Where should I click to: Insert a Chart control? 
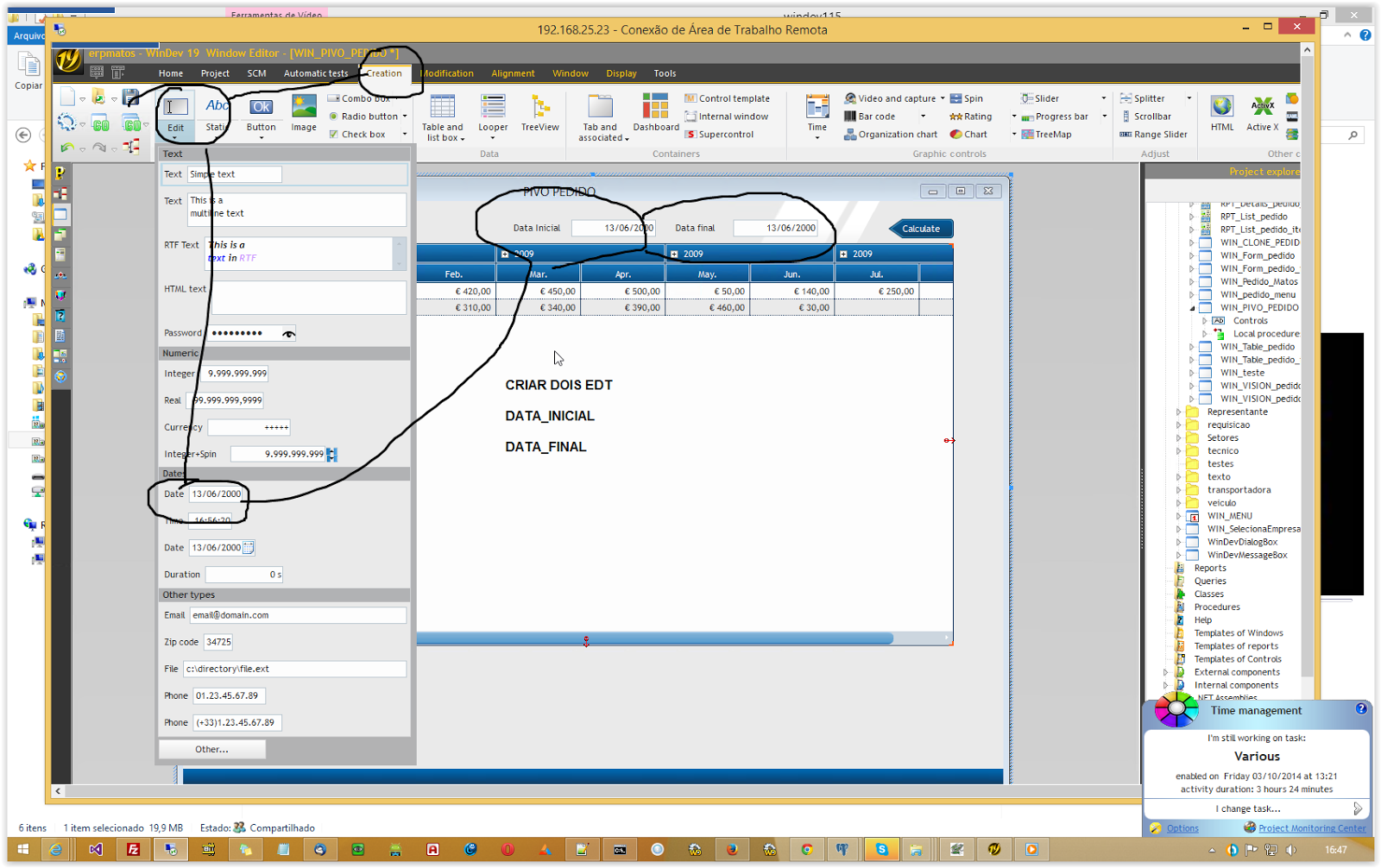coord(968,135)
